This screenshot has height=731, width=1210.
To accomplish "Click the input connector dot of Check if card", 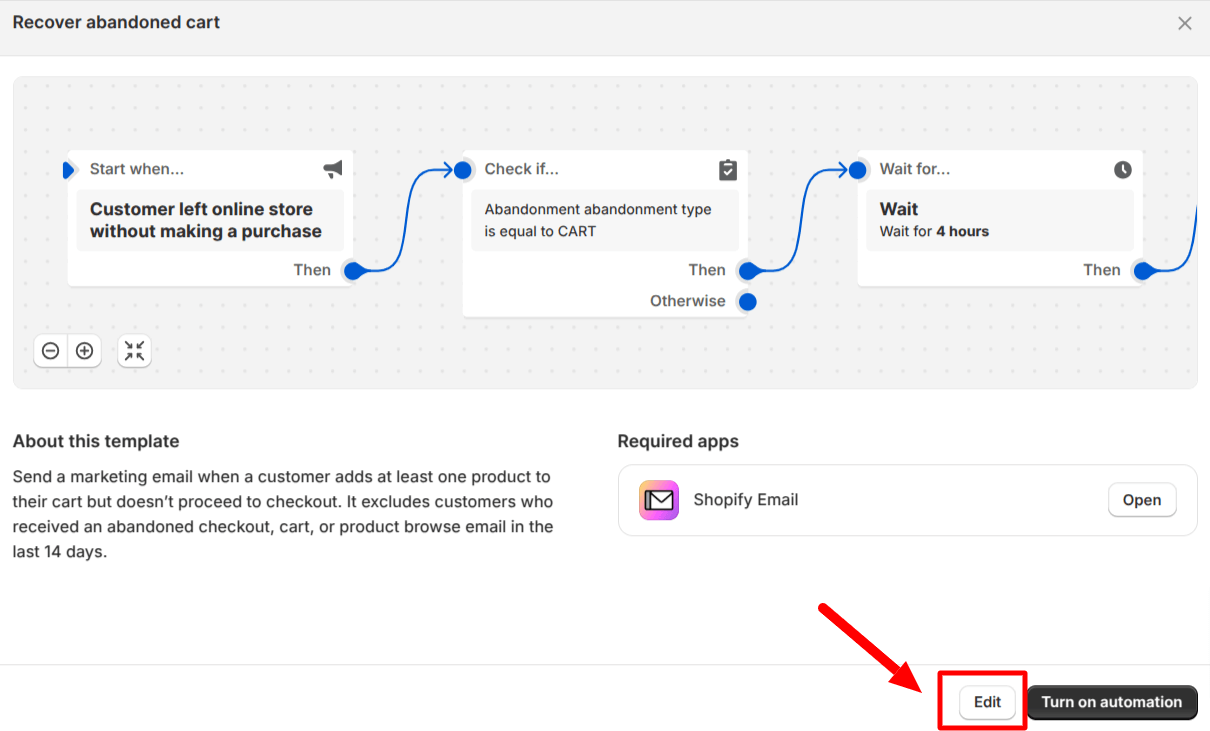I will (462, 170).
